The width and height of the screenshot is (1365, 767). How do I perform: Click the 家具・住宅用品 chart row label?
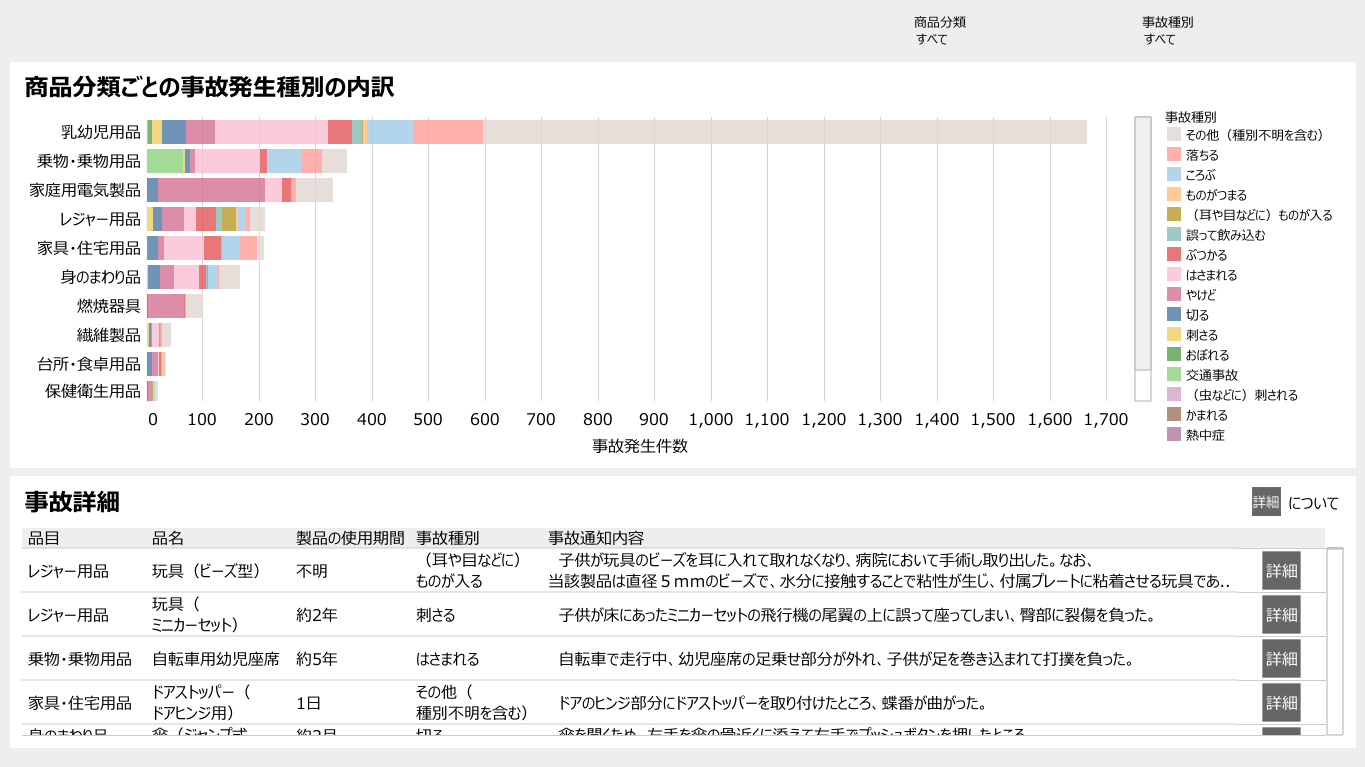(89, 248)
